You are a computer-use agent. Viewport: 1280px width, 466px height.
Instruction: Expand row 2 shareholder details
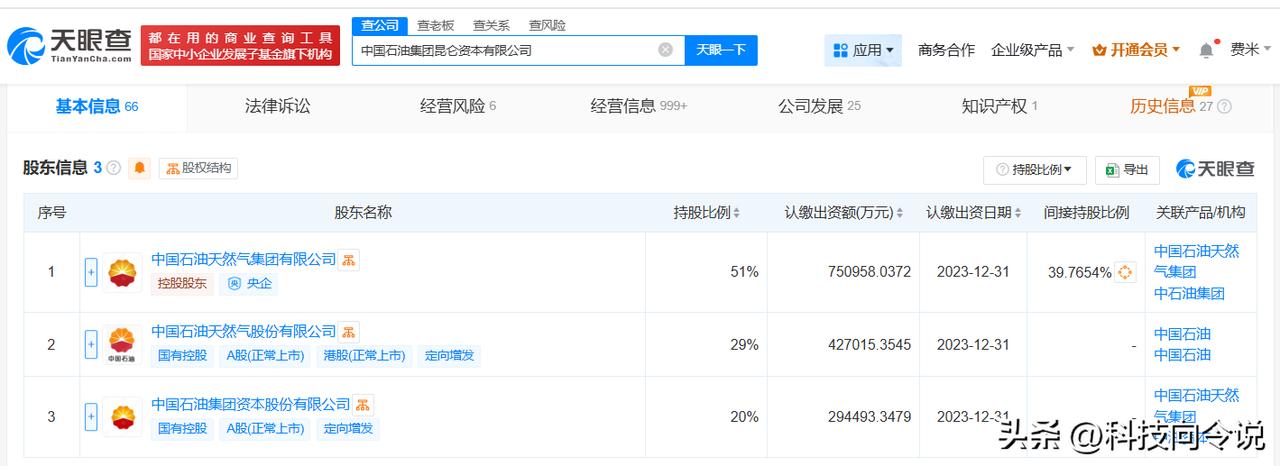click(x=91, y=344)
